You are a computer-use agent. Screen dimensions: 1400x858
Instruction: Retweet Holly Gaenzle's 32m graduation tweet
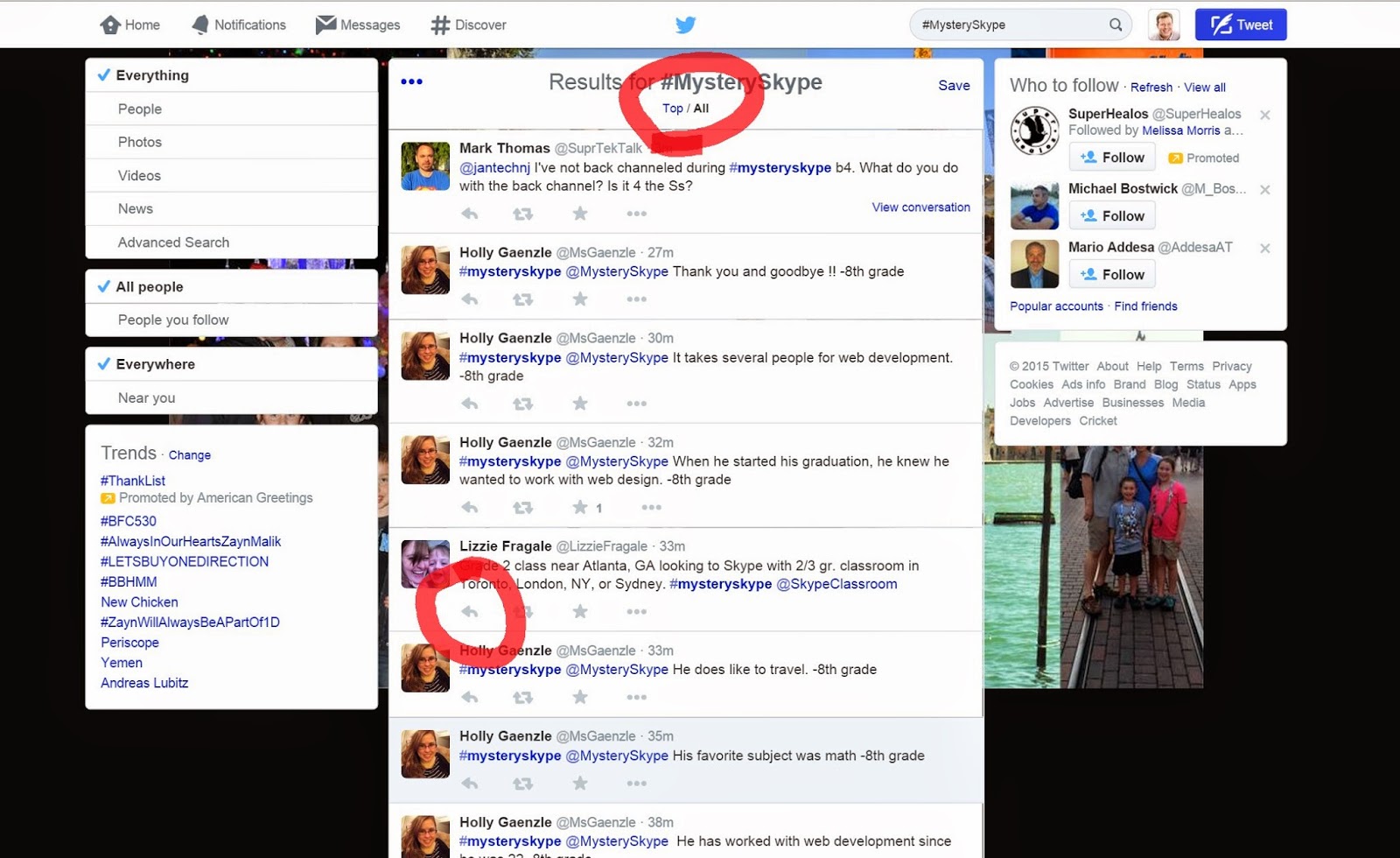click(x=522, y=508)
